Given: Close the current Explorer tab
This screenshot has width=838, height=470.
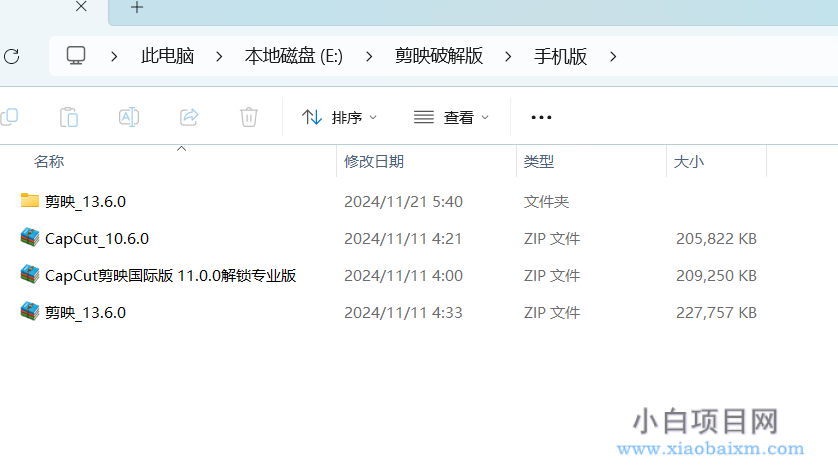Looking at the screenshot, I should [x=81, y=6].
